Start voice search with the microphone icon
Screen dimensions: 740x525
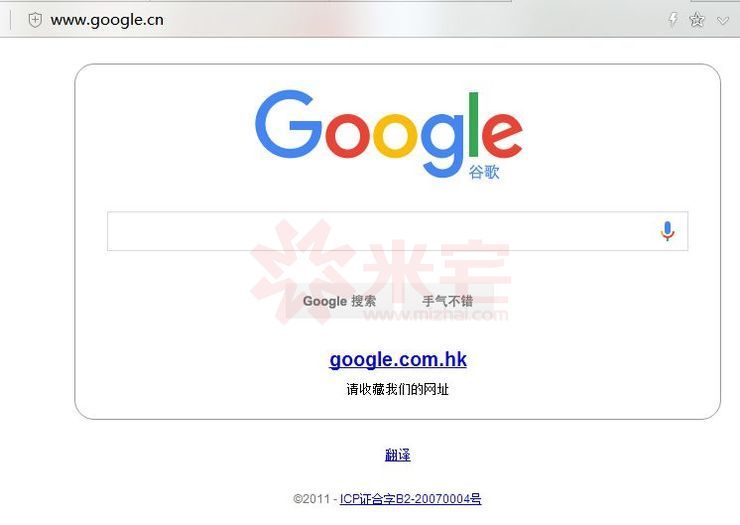pyautogui.click(x=667, y=231)
